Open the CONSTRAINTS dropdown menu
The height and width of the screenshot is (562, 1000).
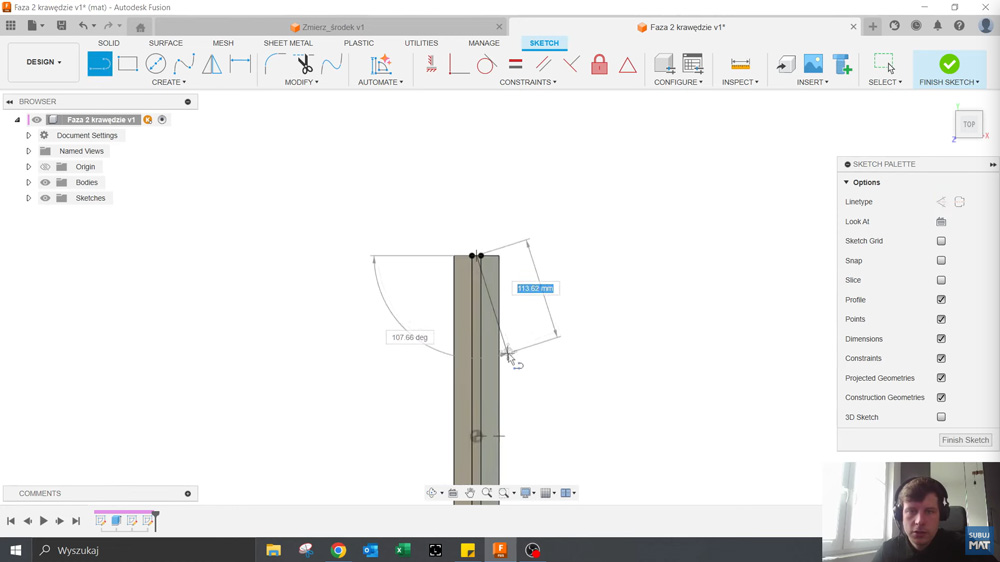[528, 82]
